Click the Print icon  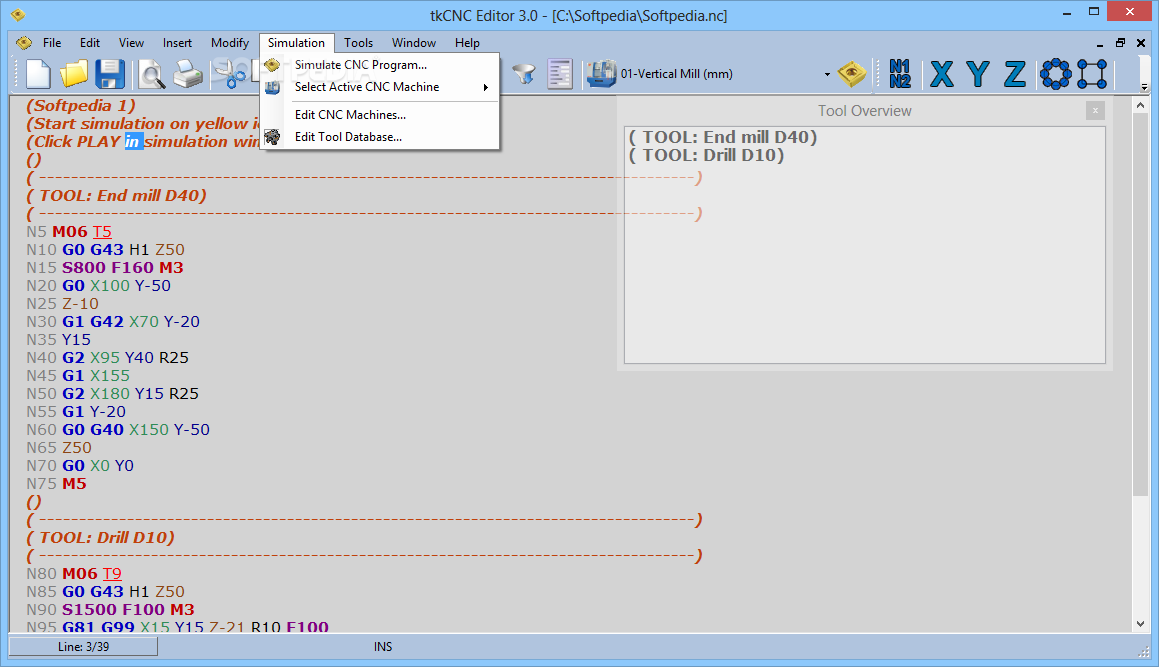[188, 75]
